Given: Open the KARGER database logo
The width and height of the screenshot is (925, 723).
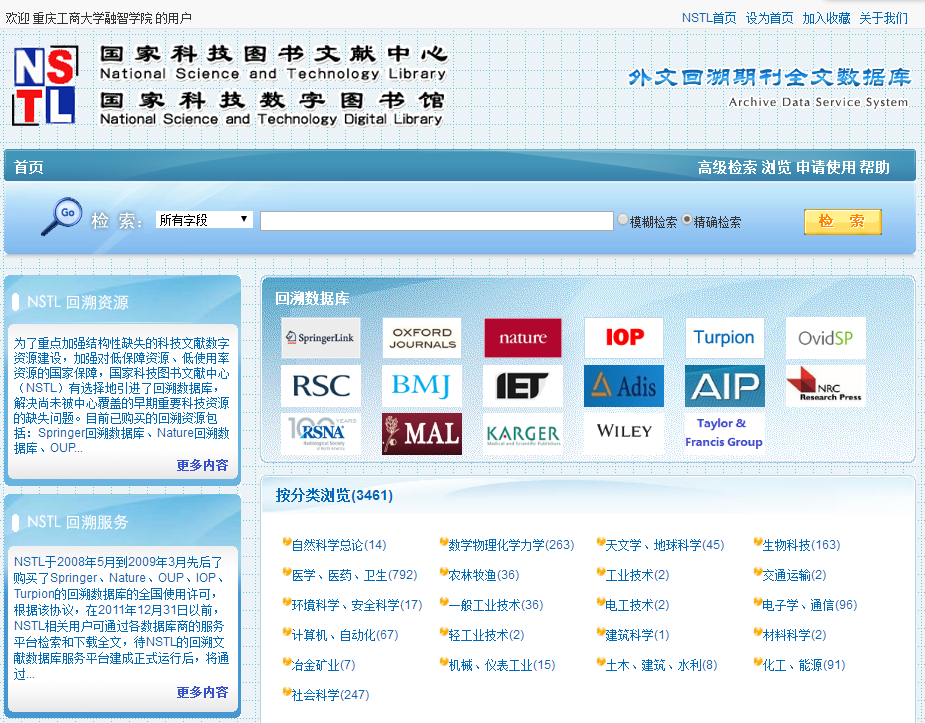Looking at the screenshot, I should pos(523,433).
